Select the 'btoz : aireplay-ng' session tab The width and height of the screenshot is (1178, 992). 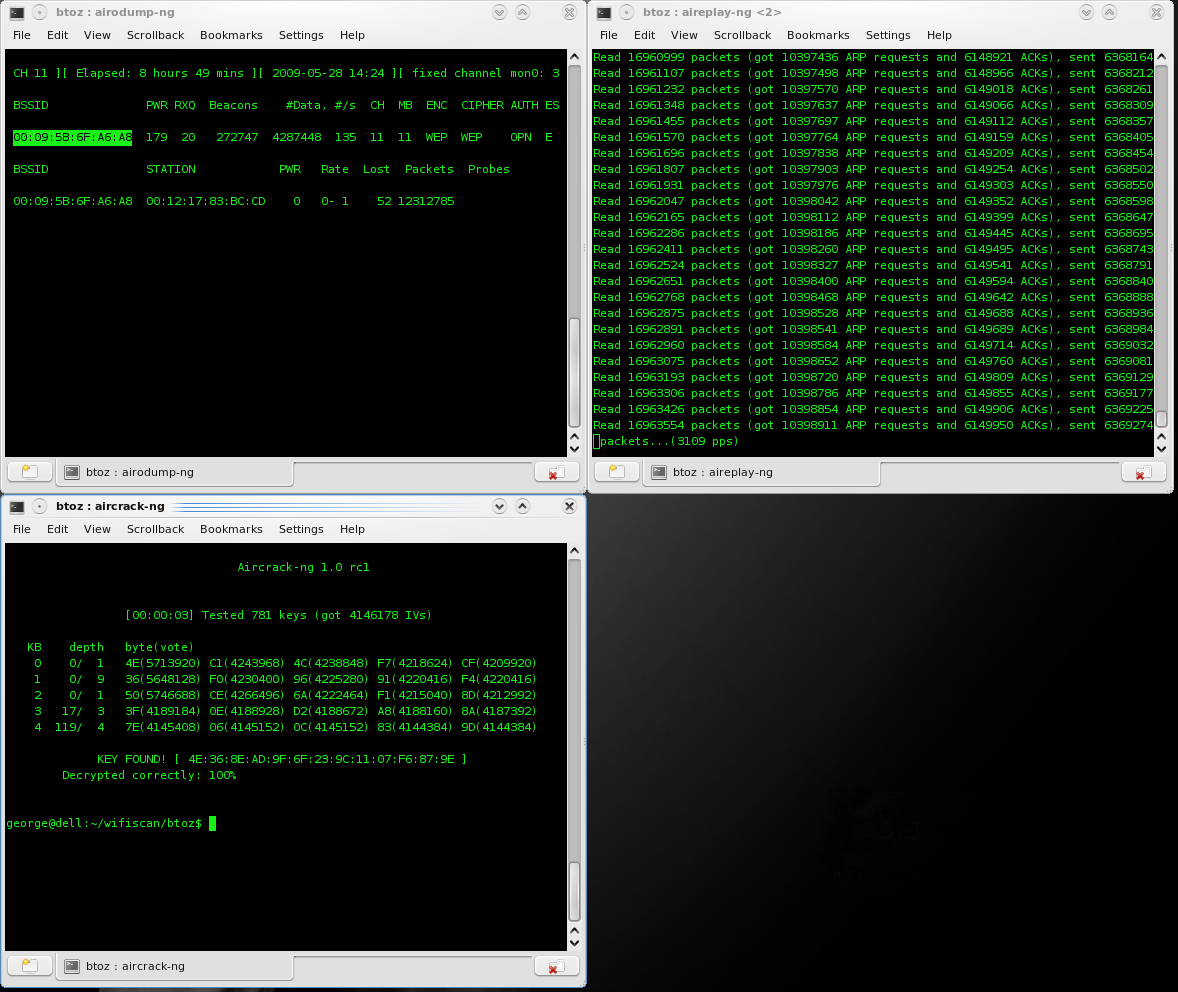[x=761, y=473]
